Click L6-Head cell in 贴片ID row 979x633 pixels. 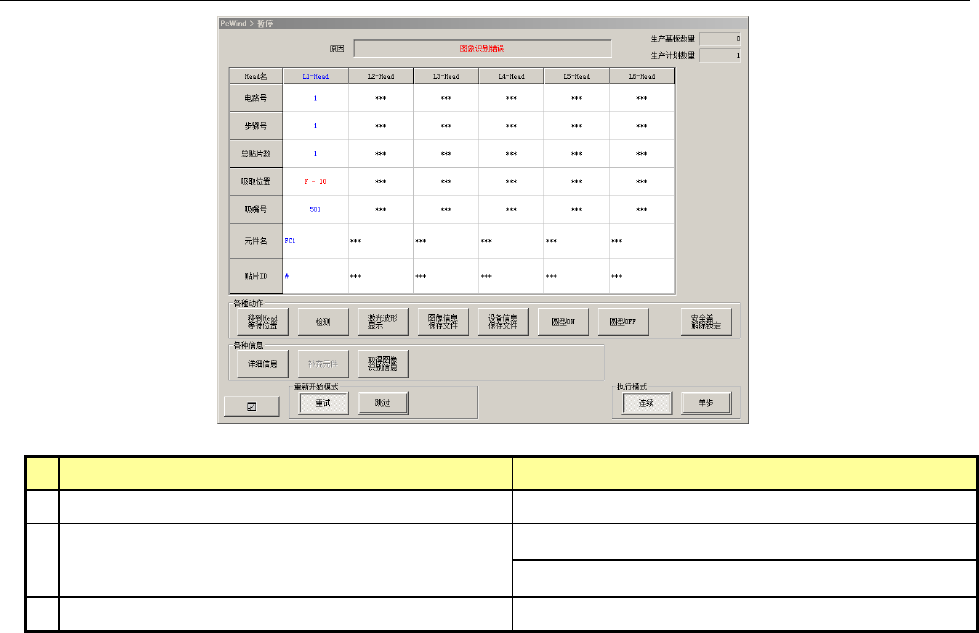click(642, 276)
